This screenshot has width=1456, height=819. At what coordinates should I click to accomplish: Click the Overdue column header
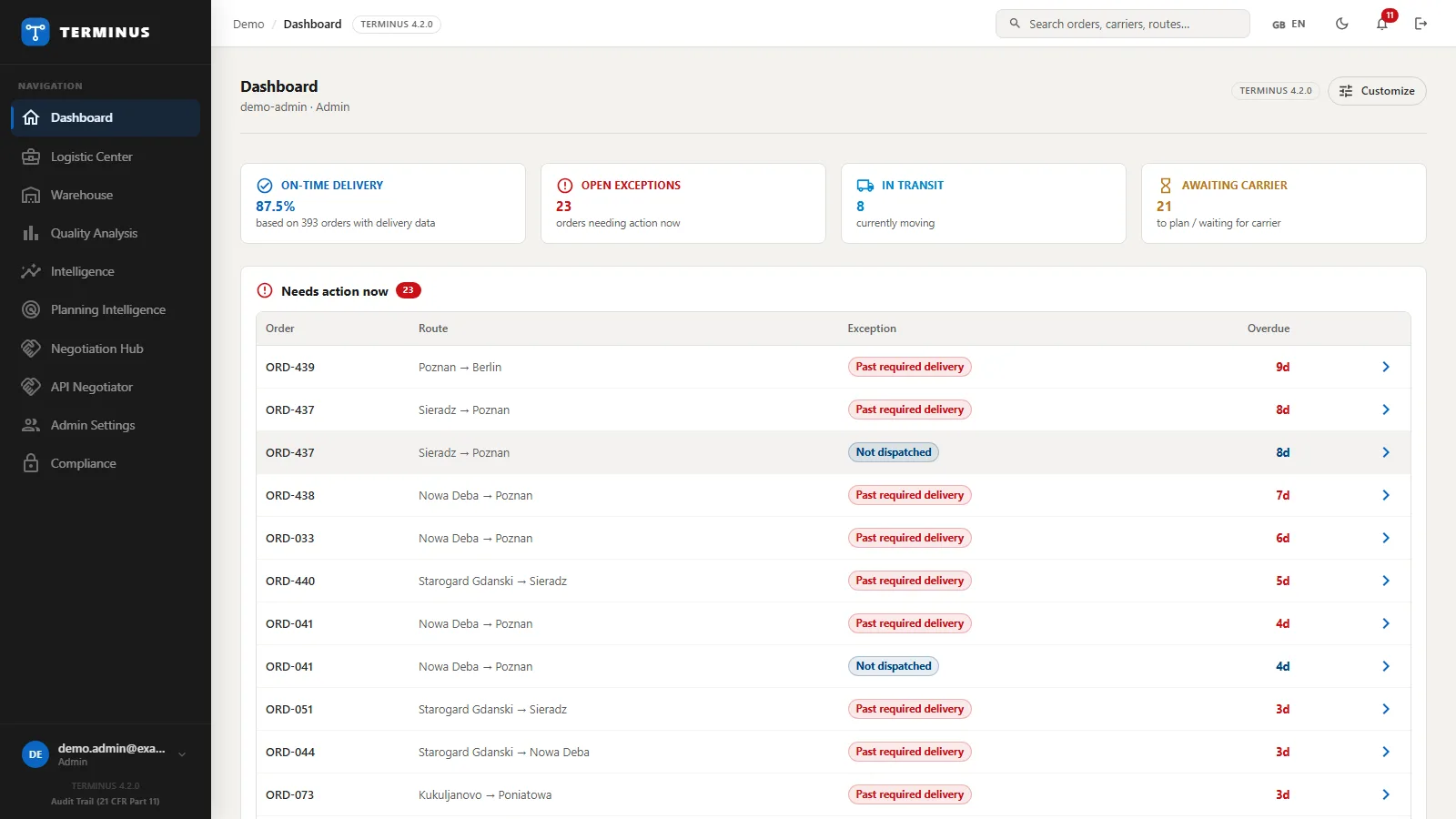1269,329
